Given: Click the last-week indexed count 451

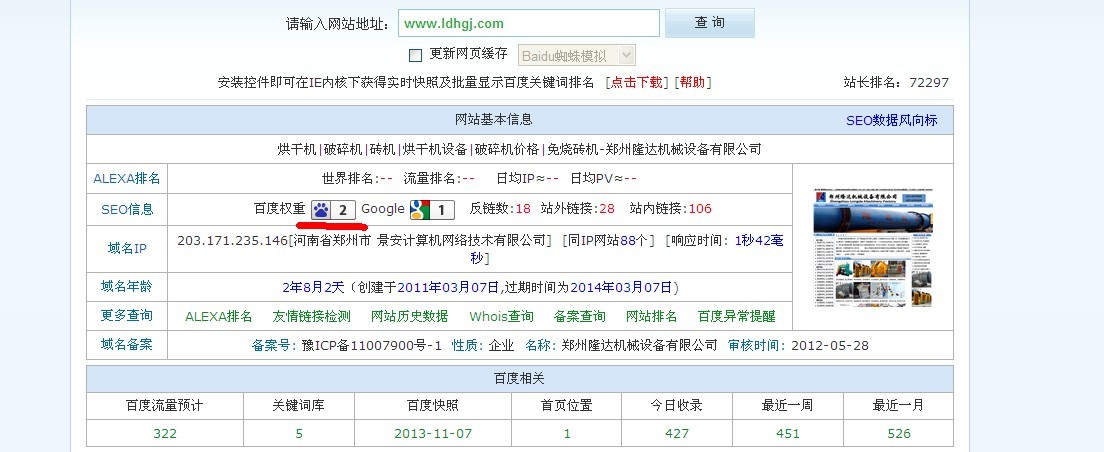Looking at the screenshot, I should pos(788,434).
